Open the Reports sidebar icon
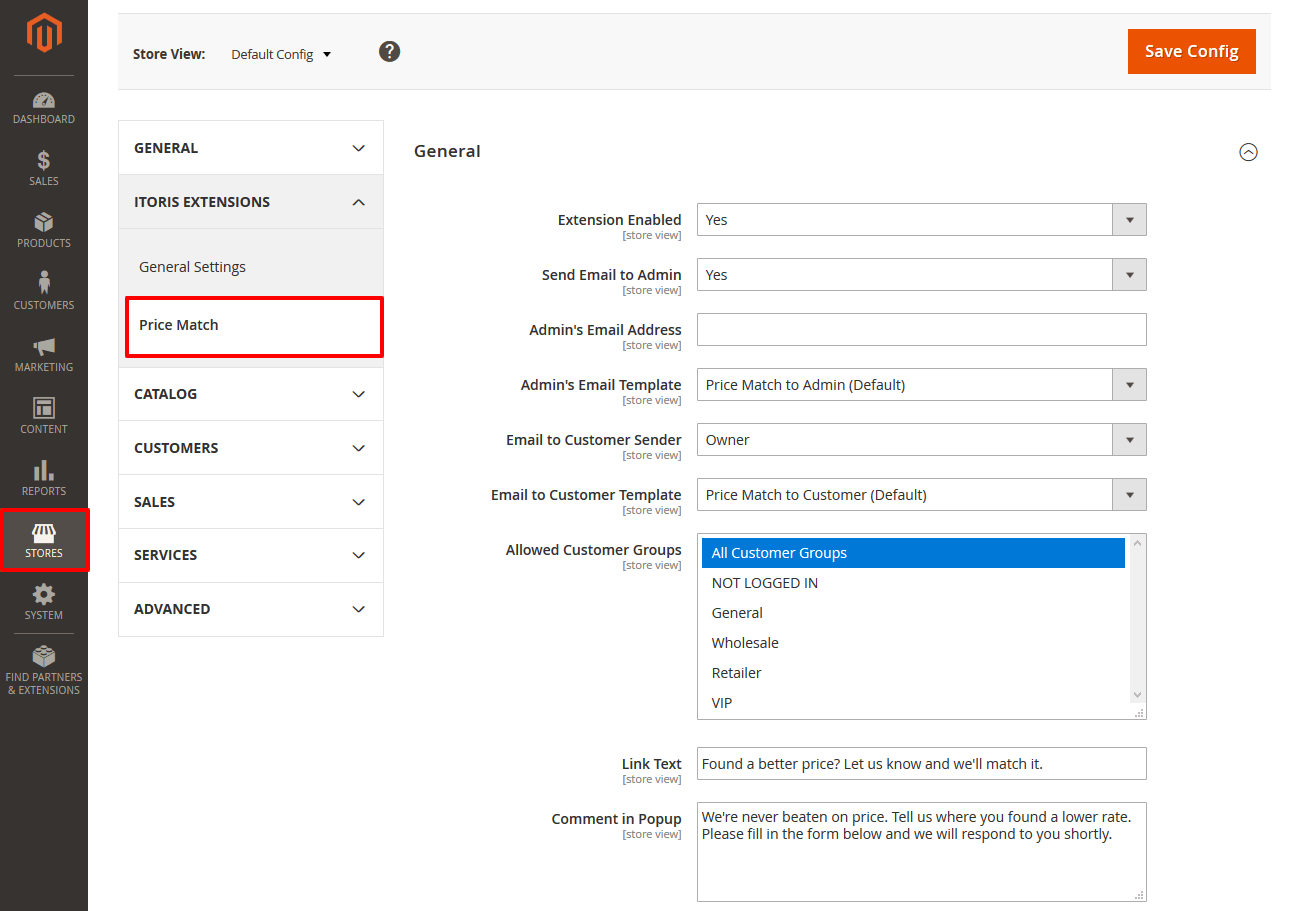Image resolution: width=1301 pixels, height=911 pixels. tap(43, 477)
